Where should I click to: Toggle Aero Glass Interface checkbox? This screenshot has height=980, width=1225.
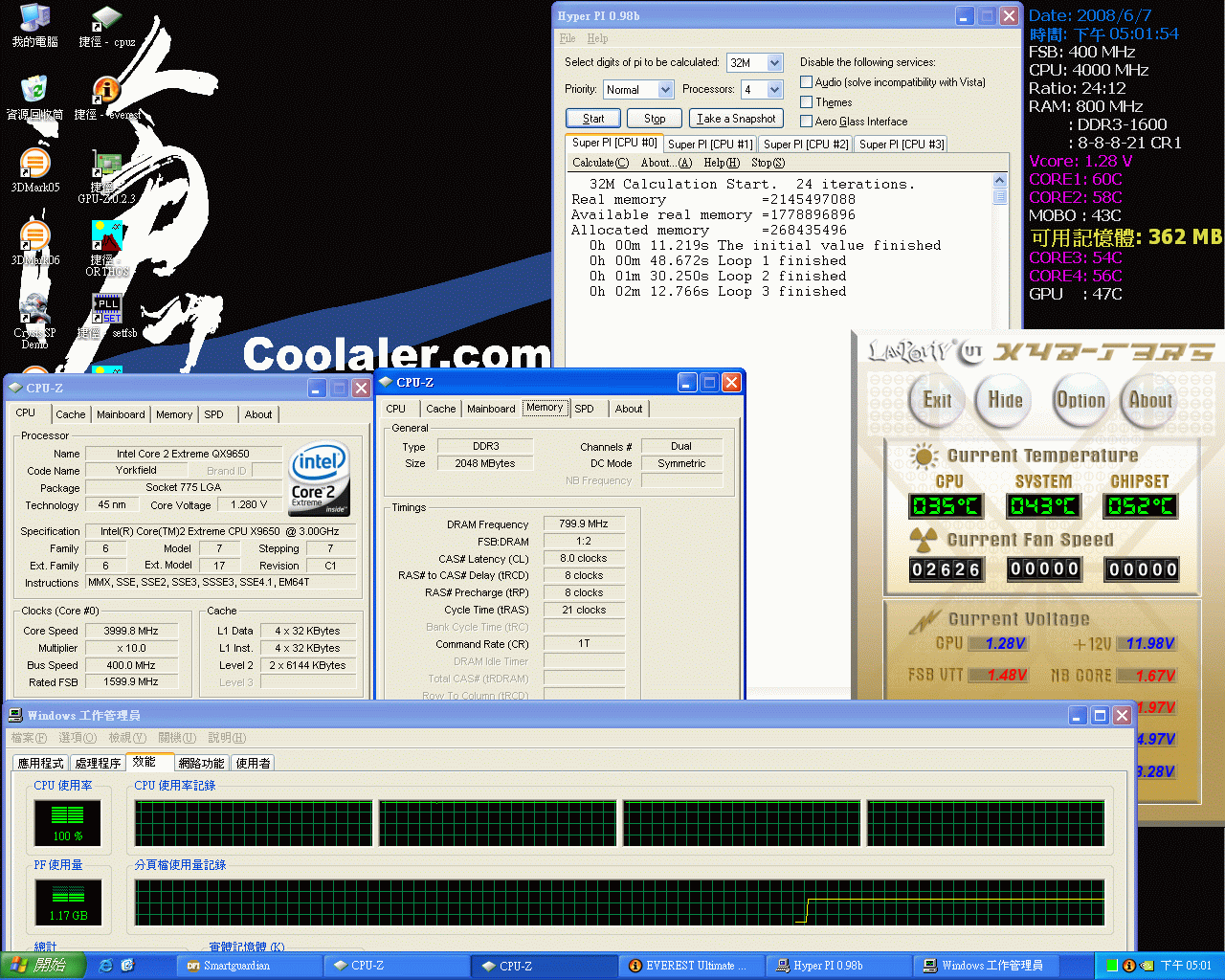(807, 122)
